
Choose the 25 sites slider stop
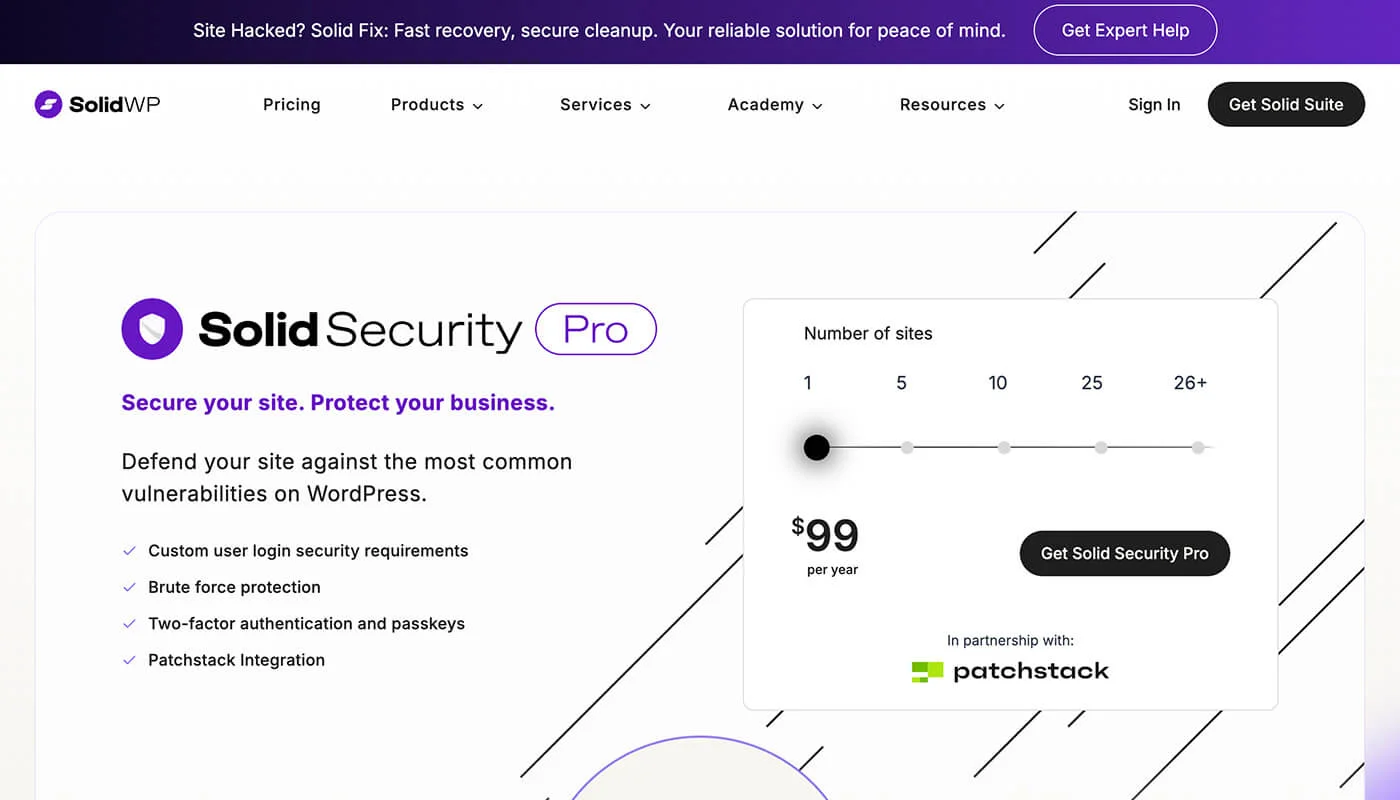(x=1101, y=448)
